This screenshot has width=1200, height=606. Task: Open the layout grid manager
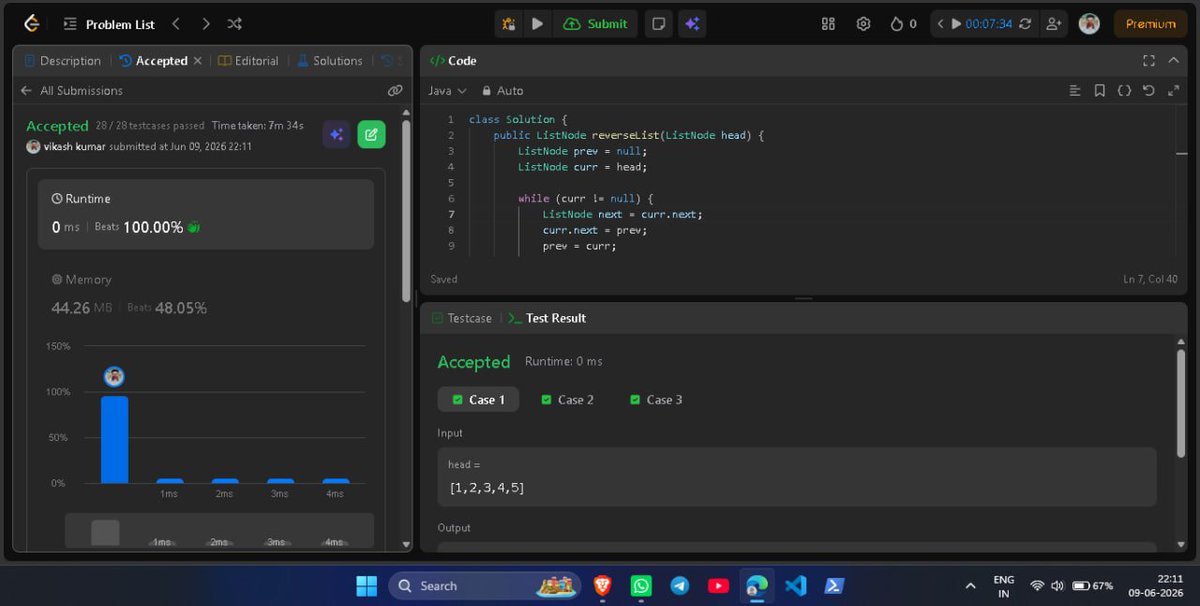pos(828,24)
